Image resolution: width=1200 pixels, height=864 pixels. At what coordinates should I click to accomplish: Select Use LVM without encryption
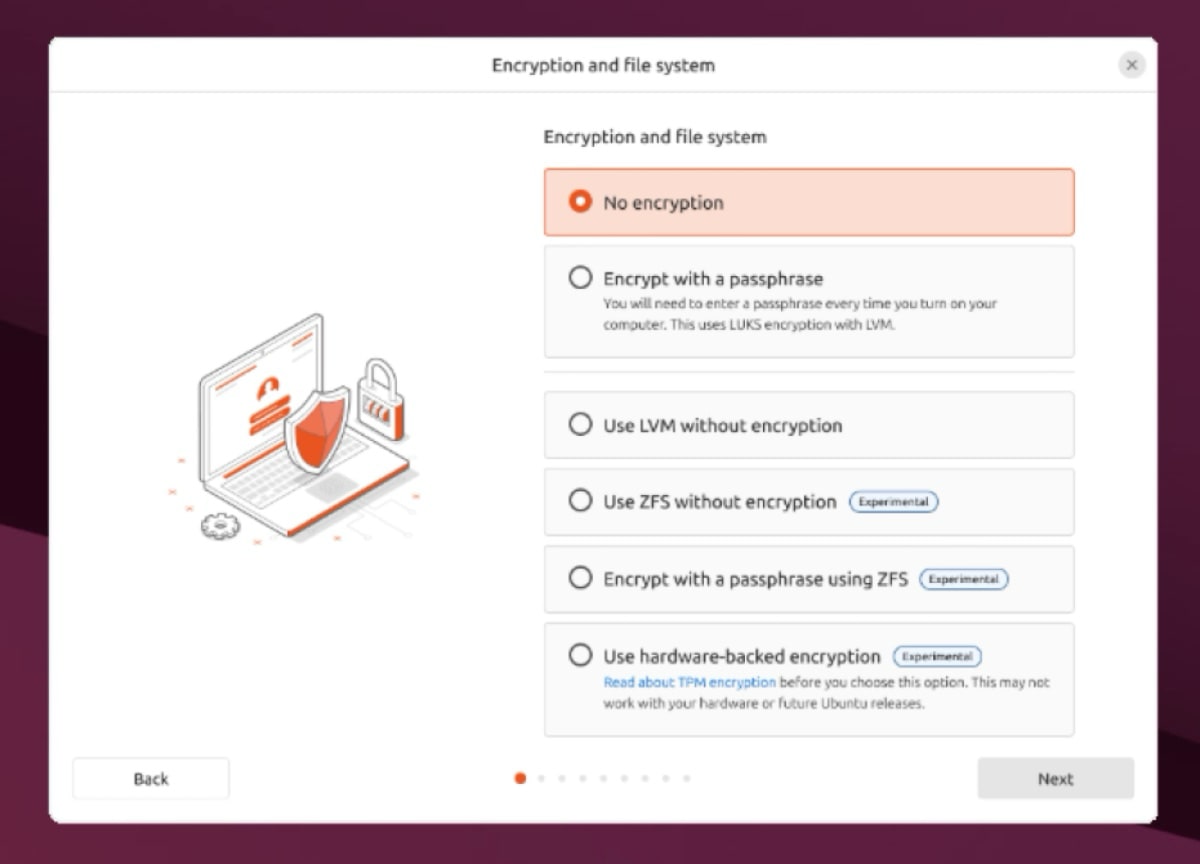tap(580, 425)
